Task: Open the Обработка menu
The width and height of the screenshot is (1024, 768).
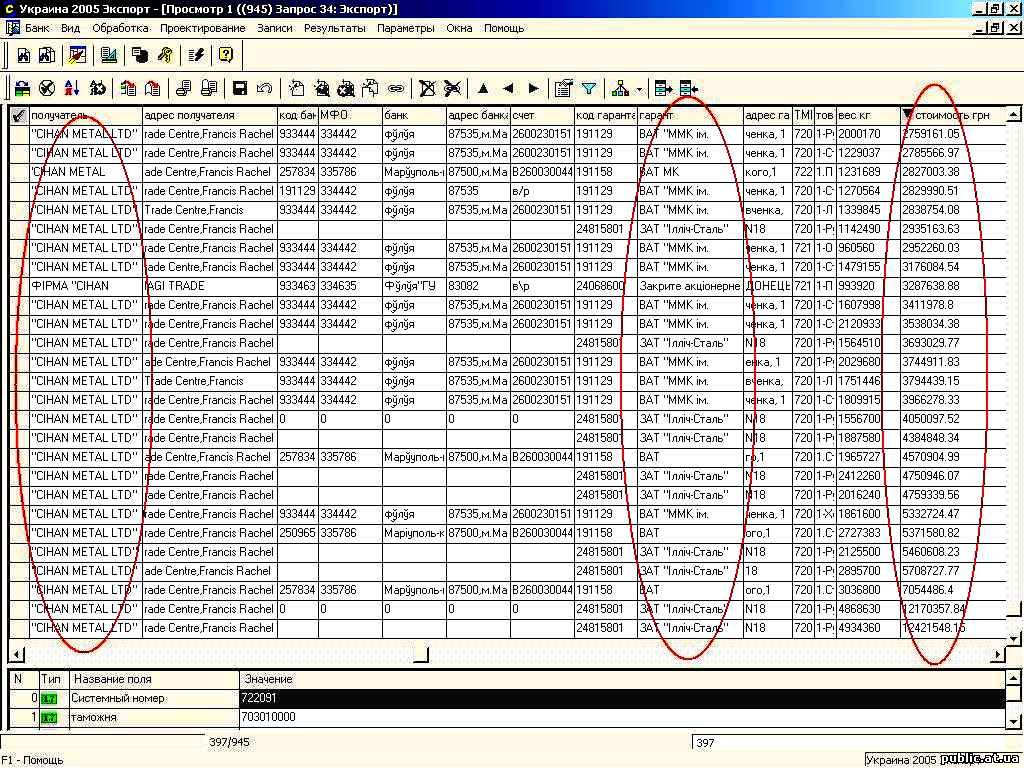Action: click(x=120, y=28)
